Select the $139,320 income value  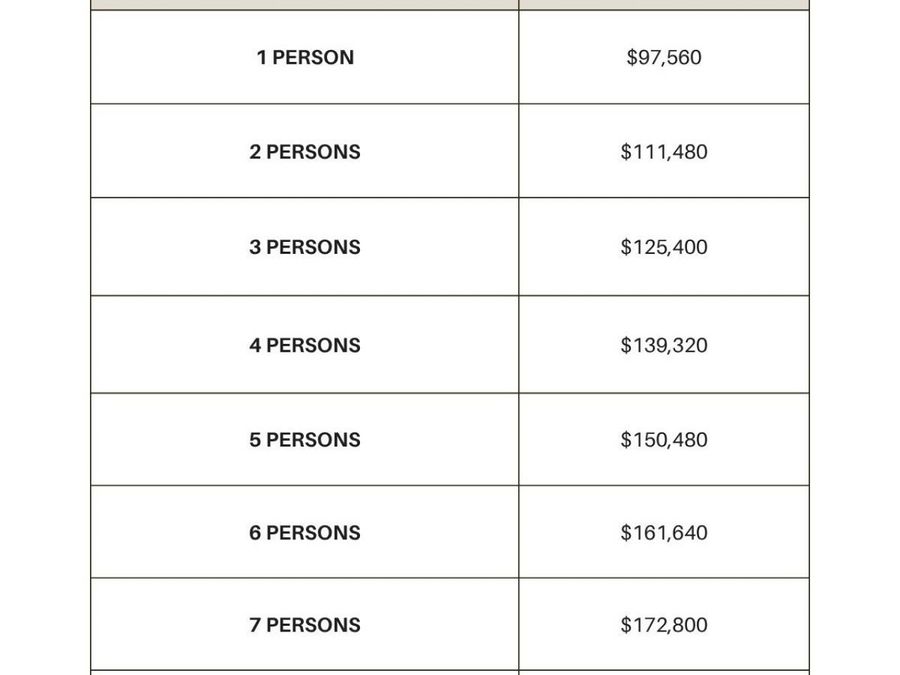click(x=664, y=345)
